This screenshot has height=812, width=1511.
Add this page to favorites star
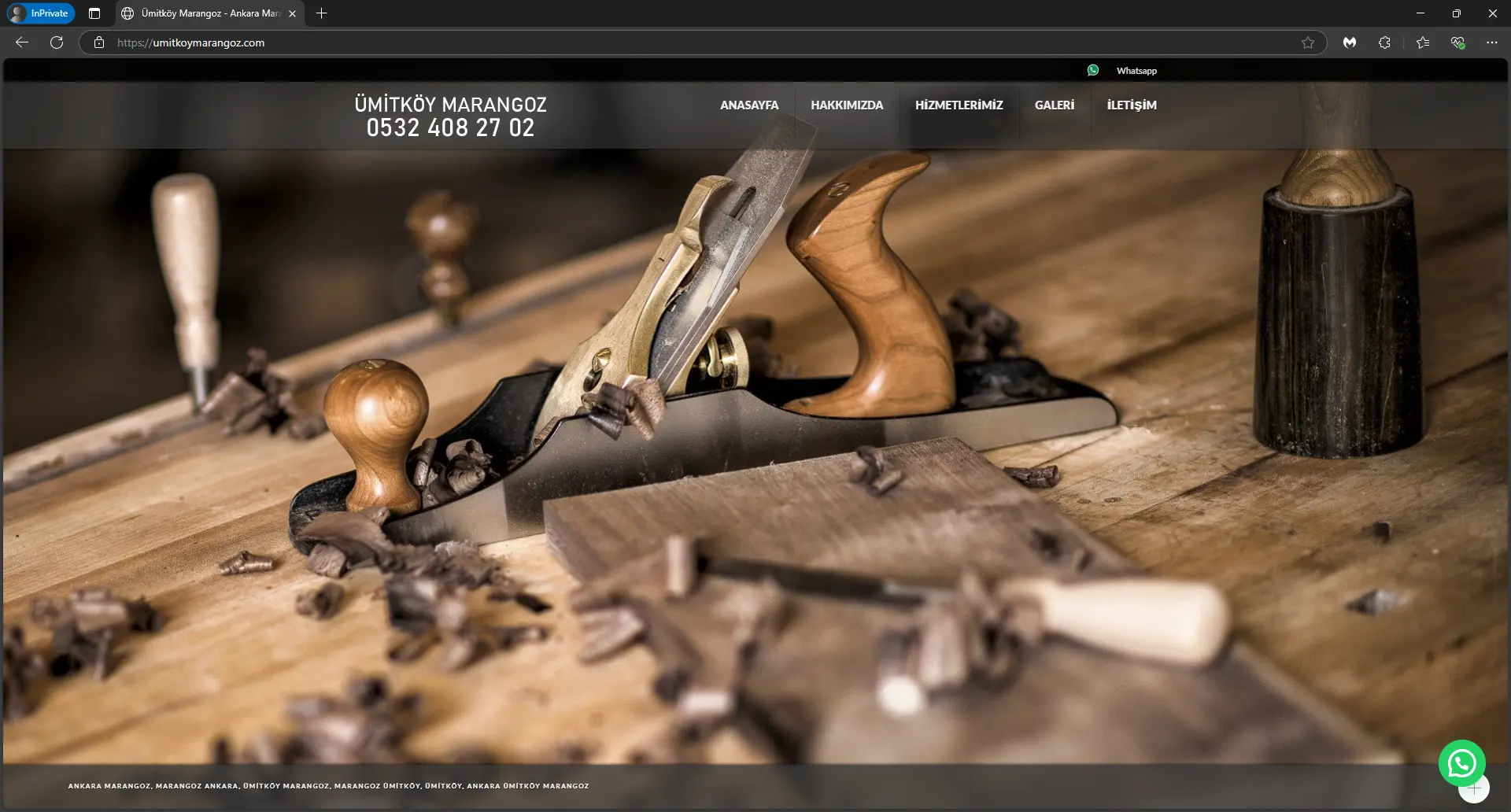click(x=1307, y=42)
